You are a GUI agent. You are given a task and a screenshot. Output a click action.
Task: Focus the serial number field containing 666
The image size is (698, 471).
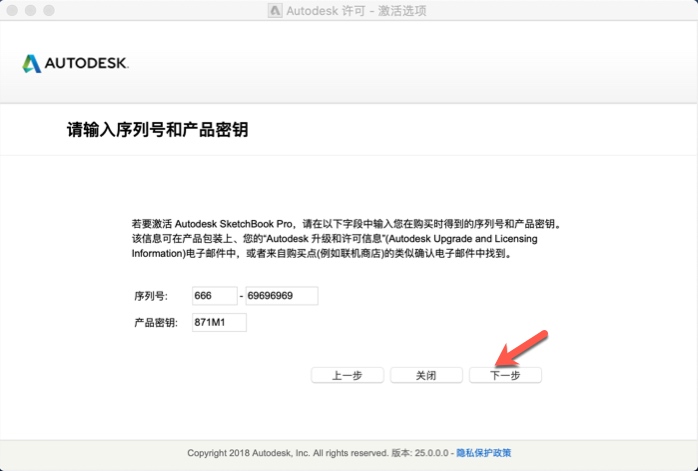click(x=215, y=296)
